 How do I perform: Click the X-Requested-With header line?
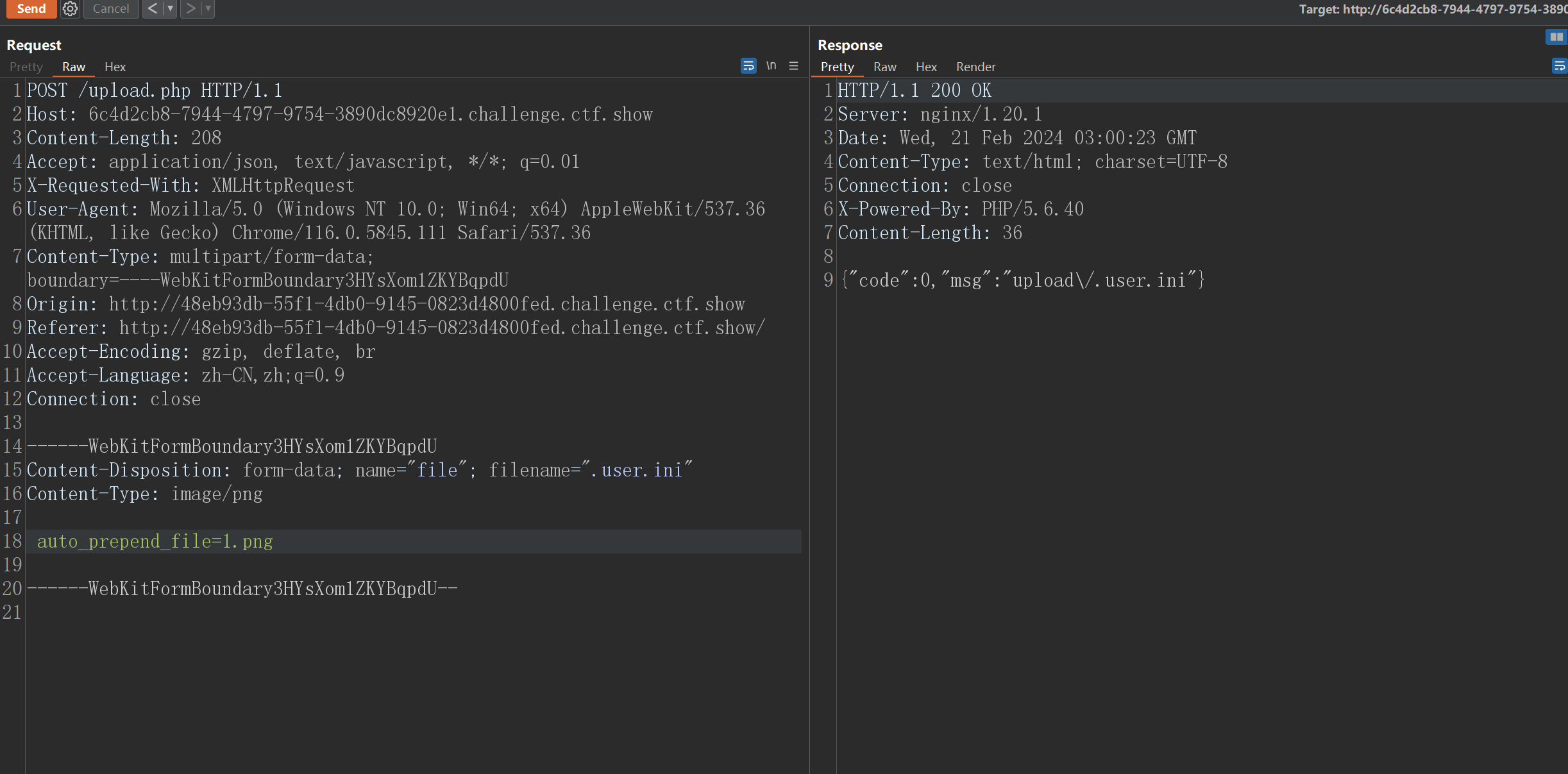190,185
